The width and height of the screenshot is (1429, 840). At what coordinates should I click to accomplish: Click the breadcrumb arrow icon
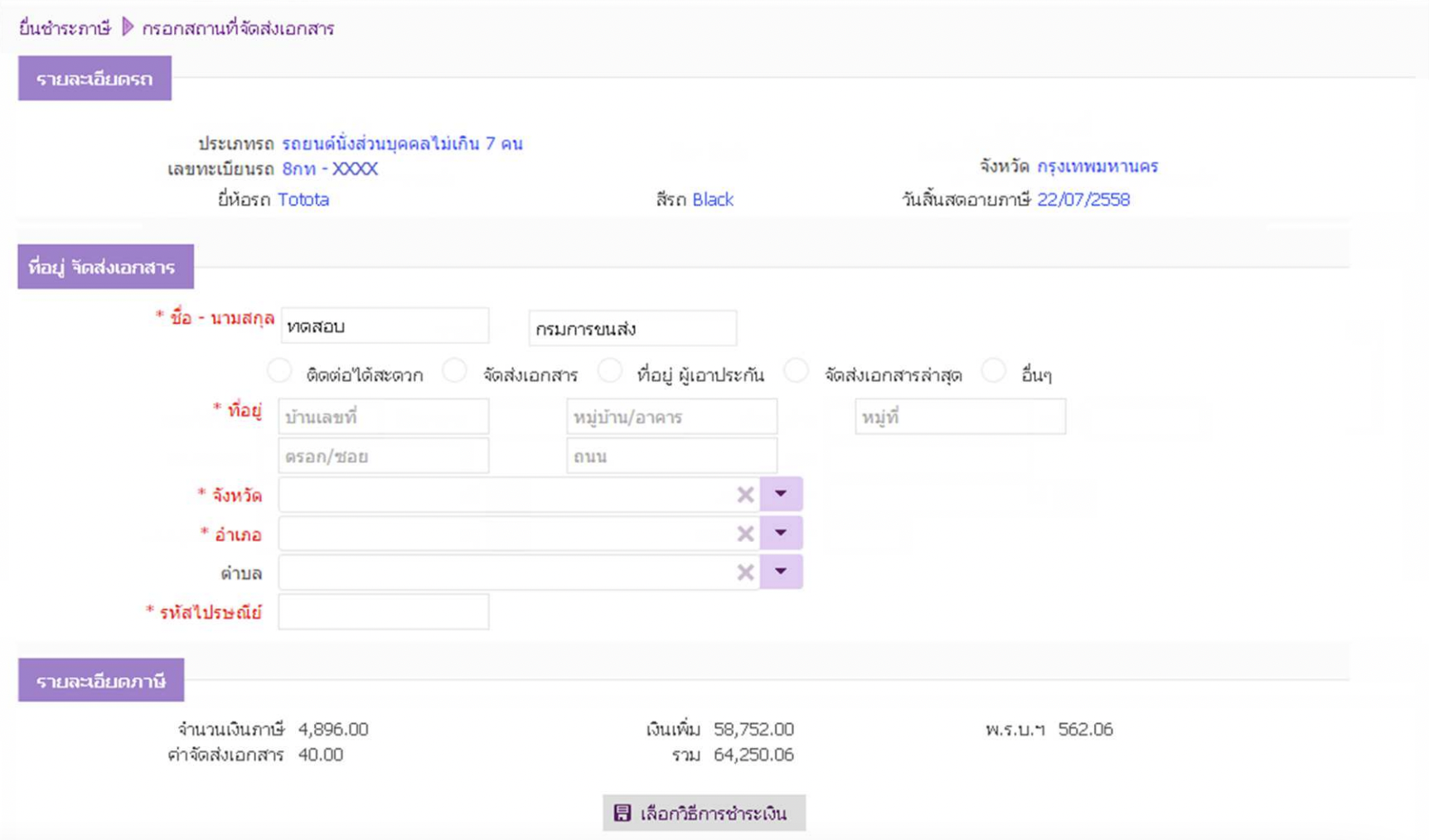coord(128,27)
